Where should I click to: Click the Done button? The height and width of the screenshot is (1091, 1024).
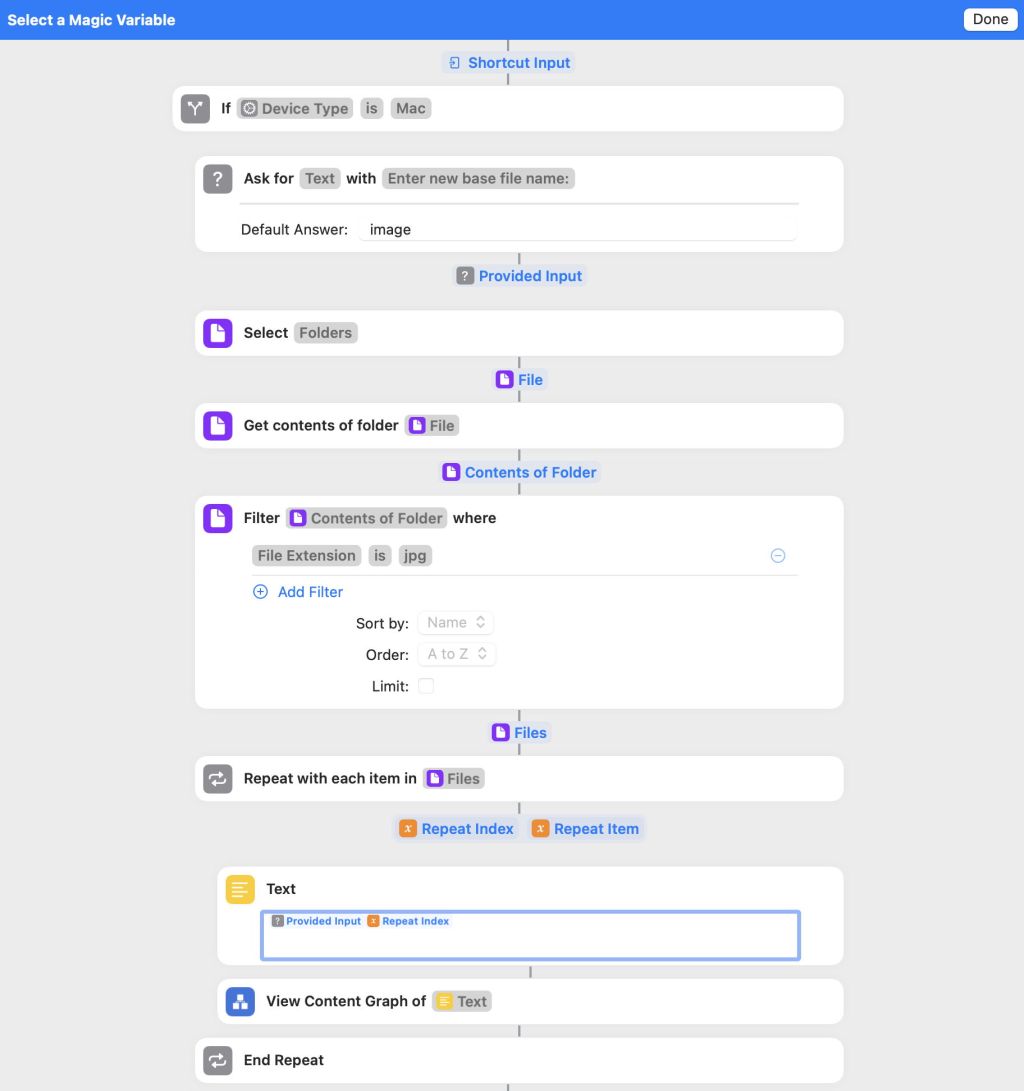click(990, 19)
